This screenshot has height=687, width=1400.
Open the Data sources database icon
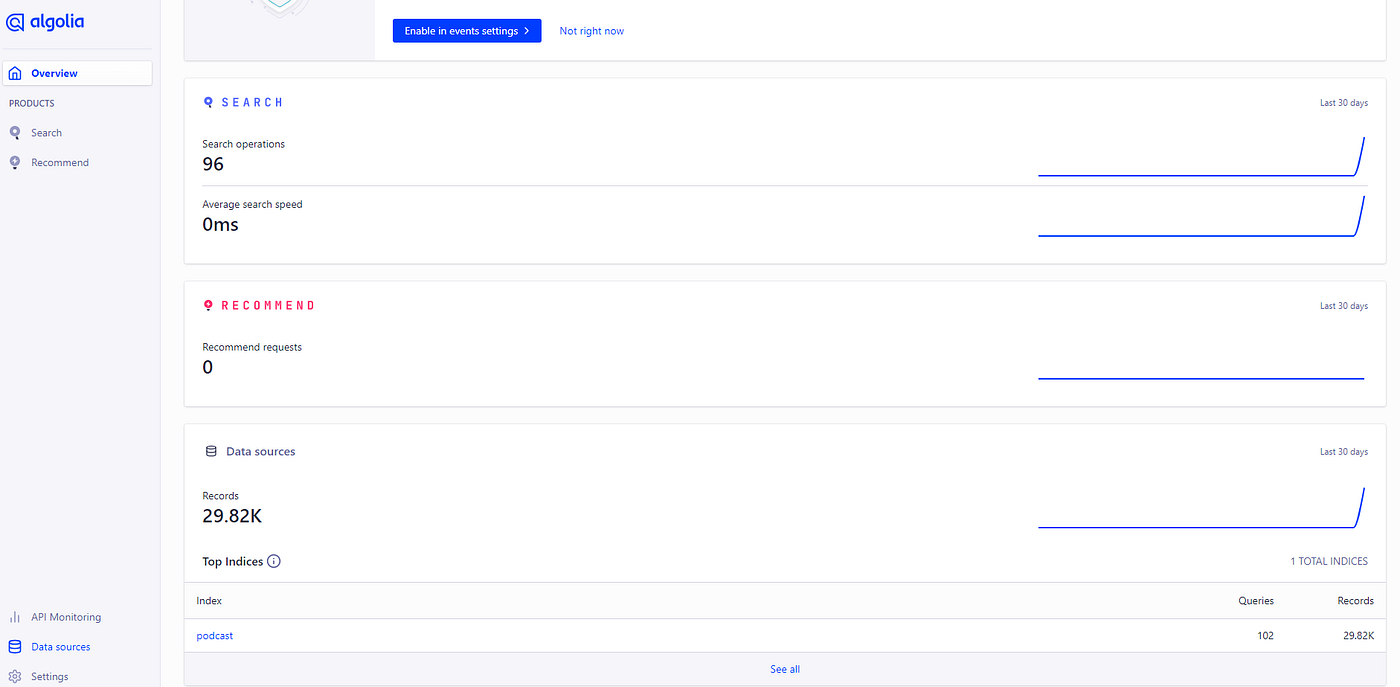click(x=15, y=647)
